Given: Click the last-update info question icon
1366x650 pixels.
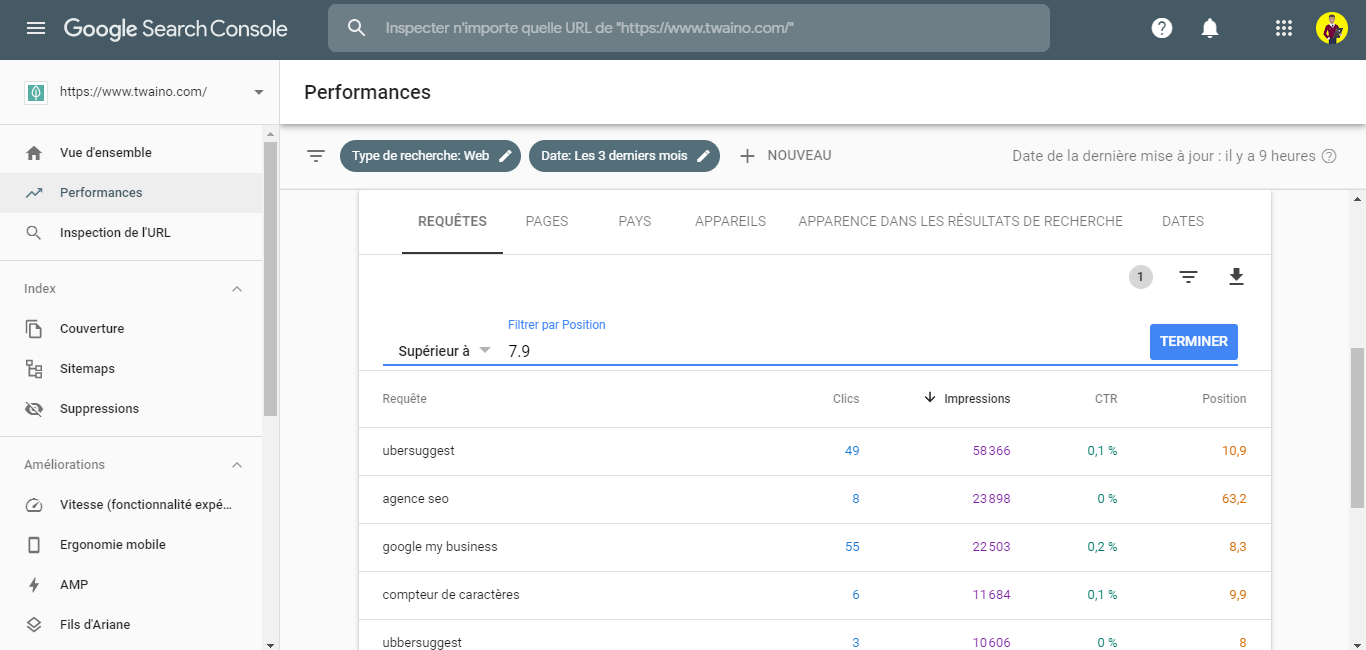Looking at the screenshot, I should (x=1329, y=156).
